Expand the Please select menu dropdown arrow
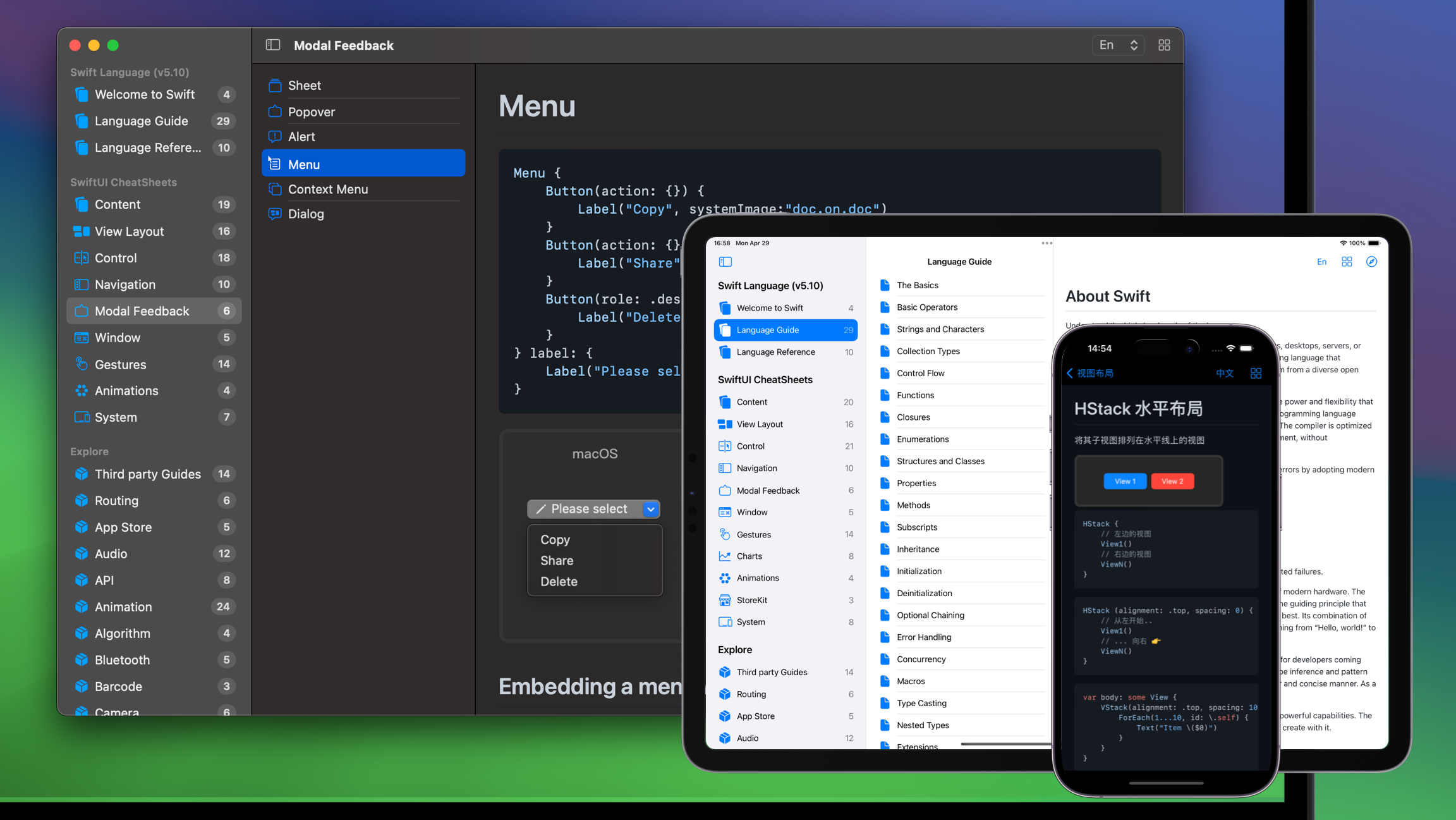This screenshot has height=820, width=1456. click(x=651, y=509)
